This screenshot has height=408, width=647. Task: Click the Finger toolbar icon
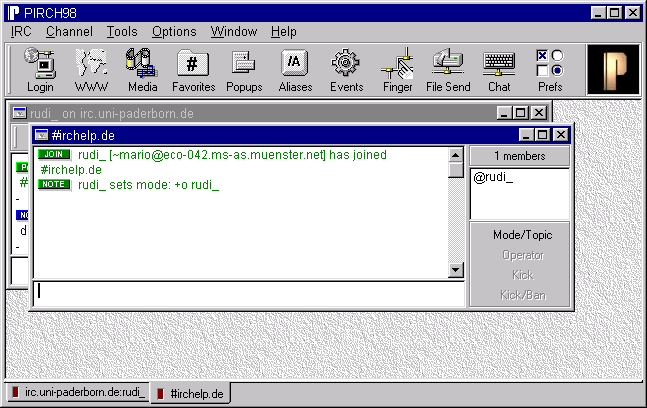click(x=397, y=70)
